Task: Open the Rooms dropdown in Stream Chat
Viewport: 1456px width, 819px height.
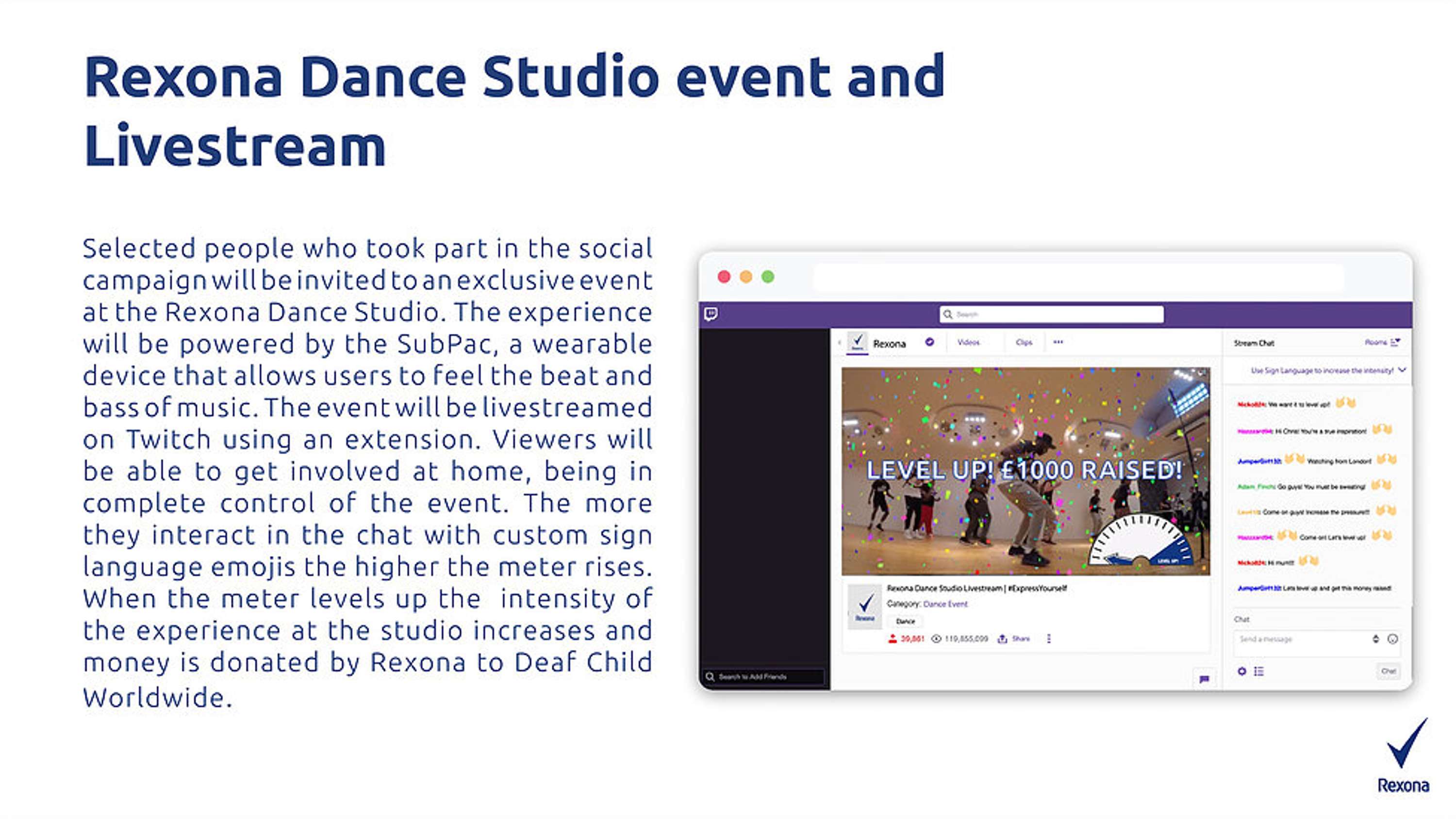Action: (1383, 343)
